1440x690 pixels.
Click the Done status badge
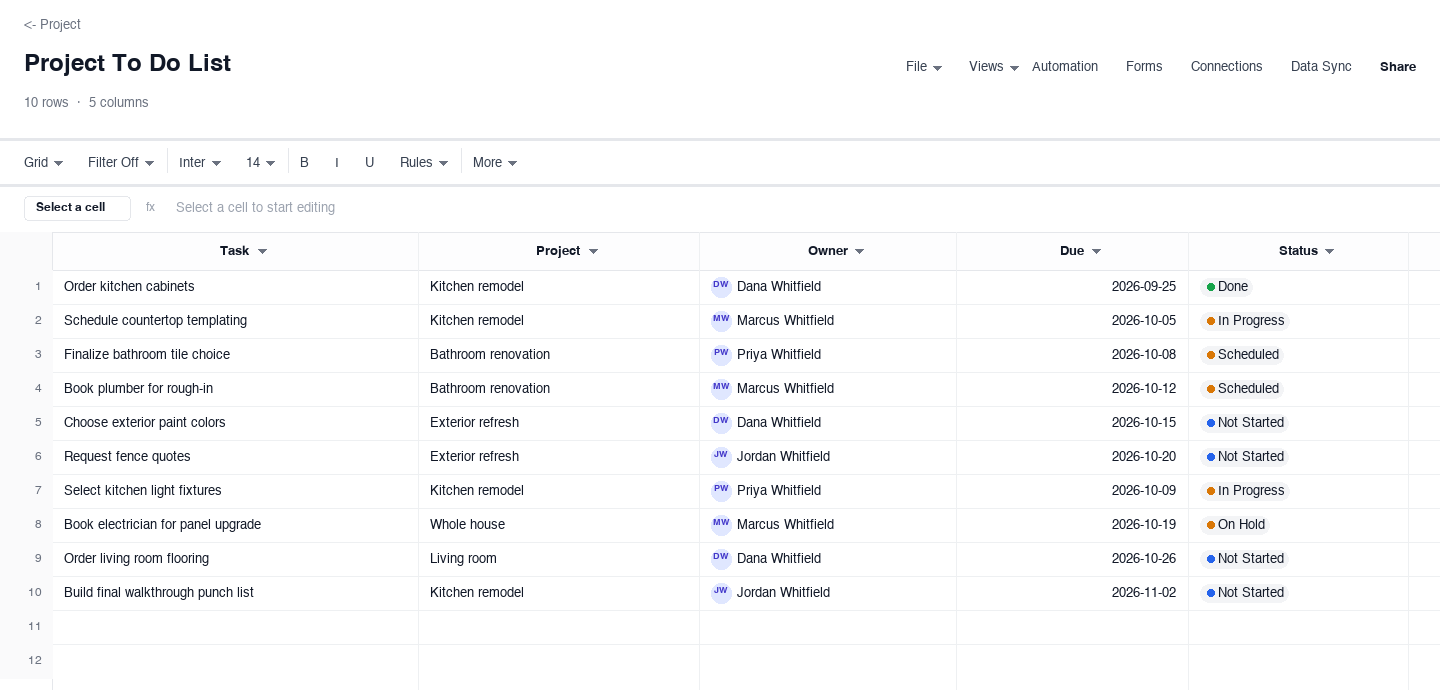click(1227, 287)
